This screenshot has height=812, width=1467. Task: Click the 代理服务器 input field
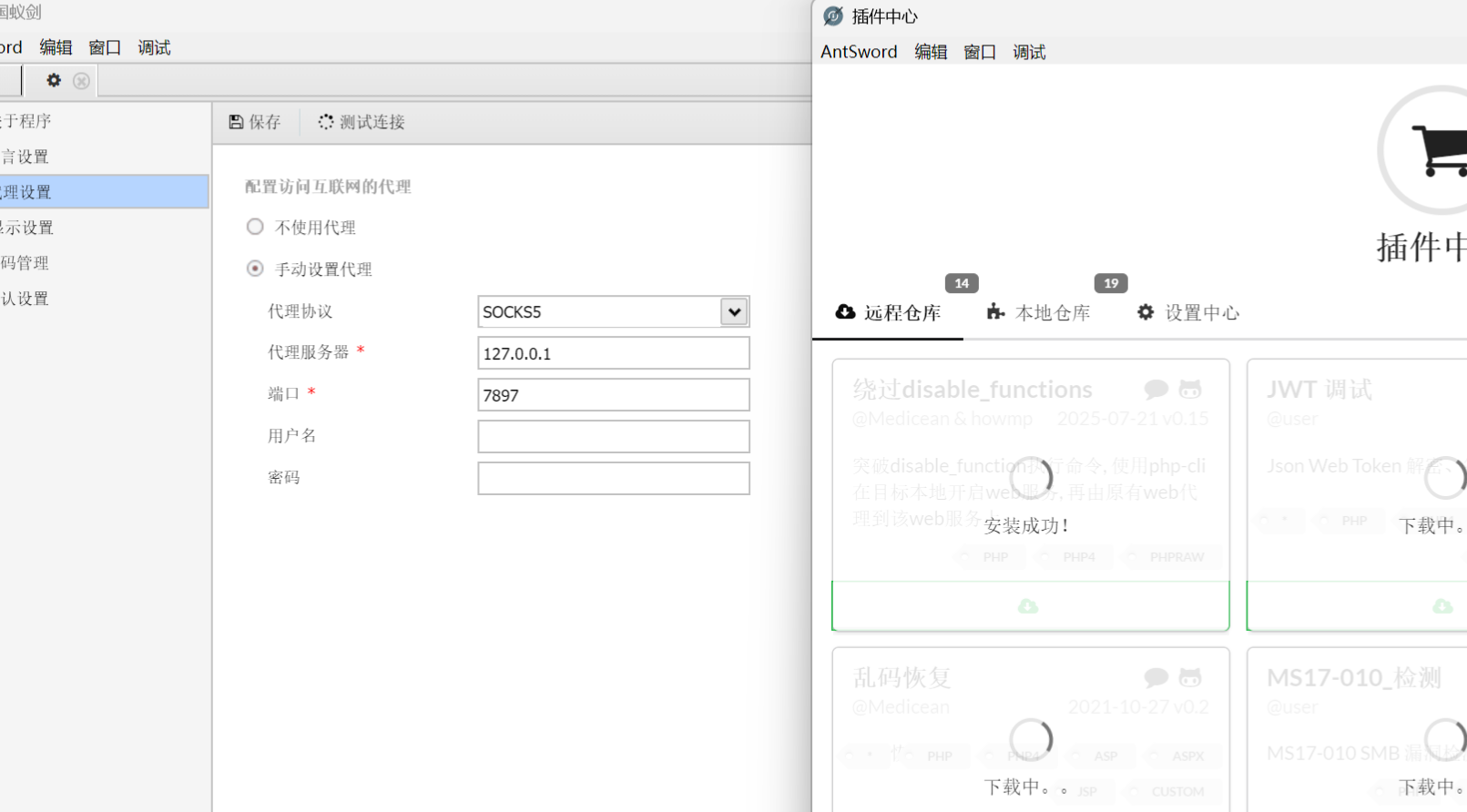coord(613,353)
